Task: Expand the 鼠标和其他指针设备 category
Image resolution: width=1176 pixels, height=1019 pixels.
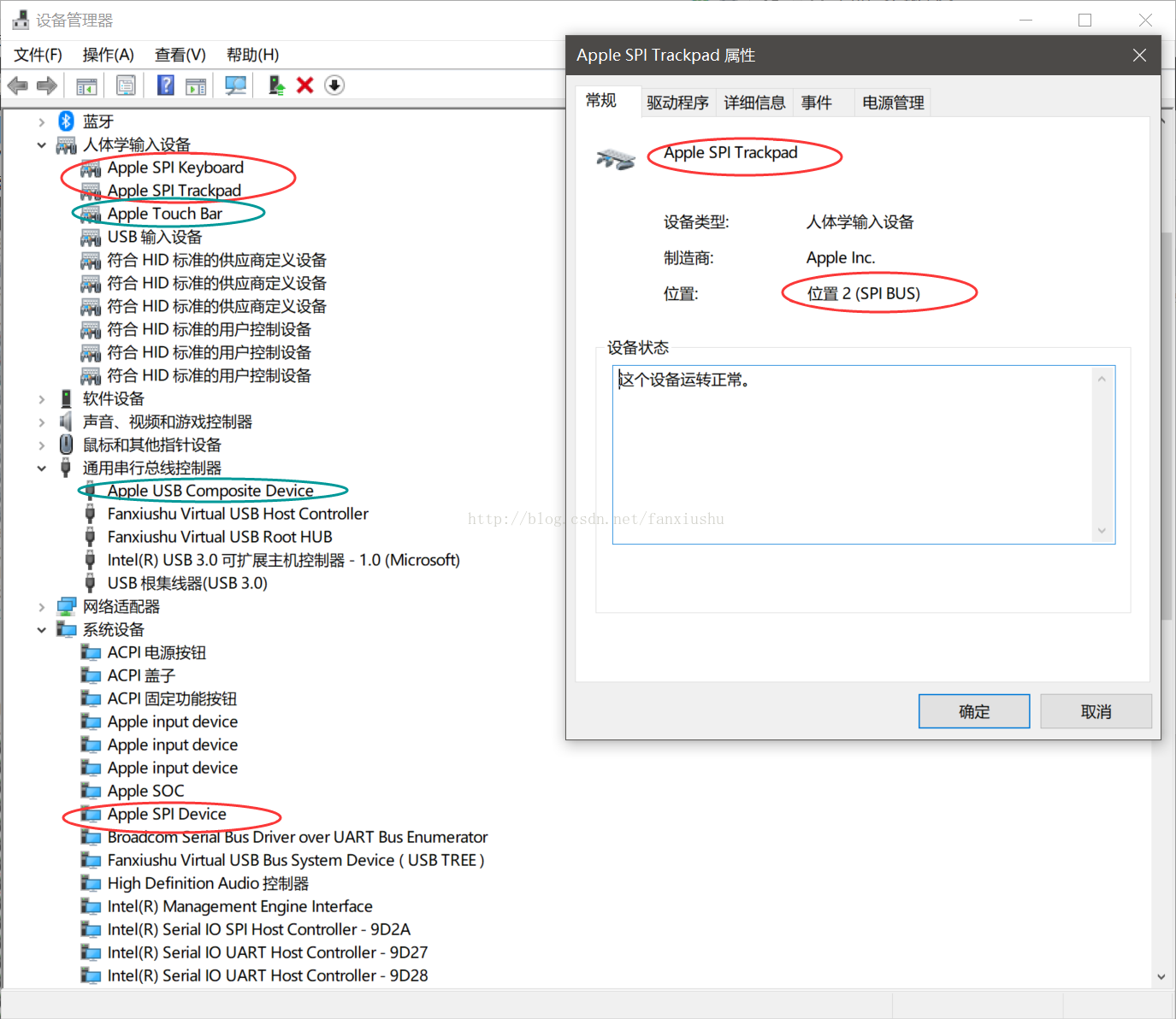Action: coord(41,445)
